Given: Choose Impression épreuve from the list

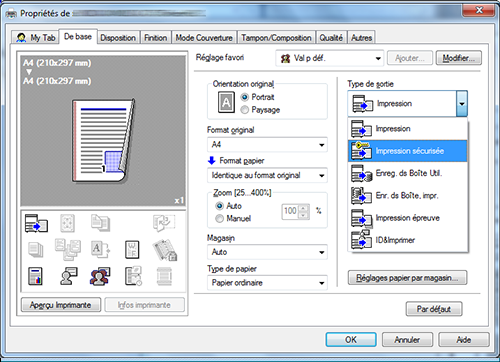Looking at the screenshot, I should coord(408,218).
